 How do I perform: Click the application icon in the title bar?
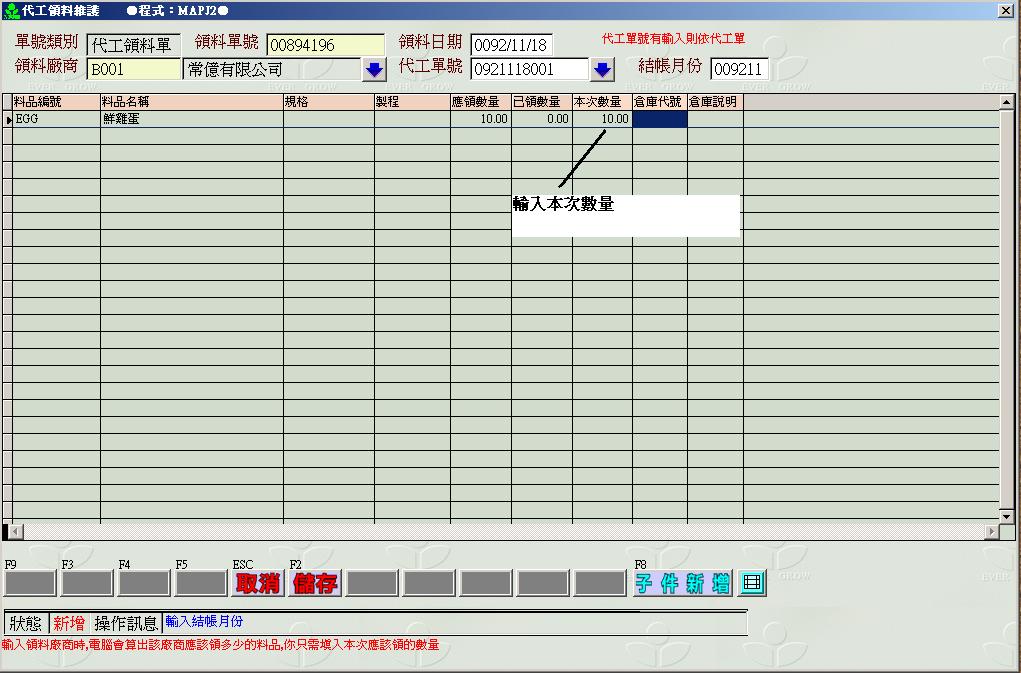11,10
